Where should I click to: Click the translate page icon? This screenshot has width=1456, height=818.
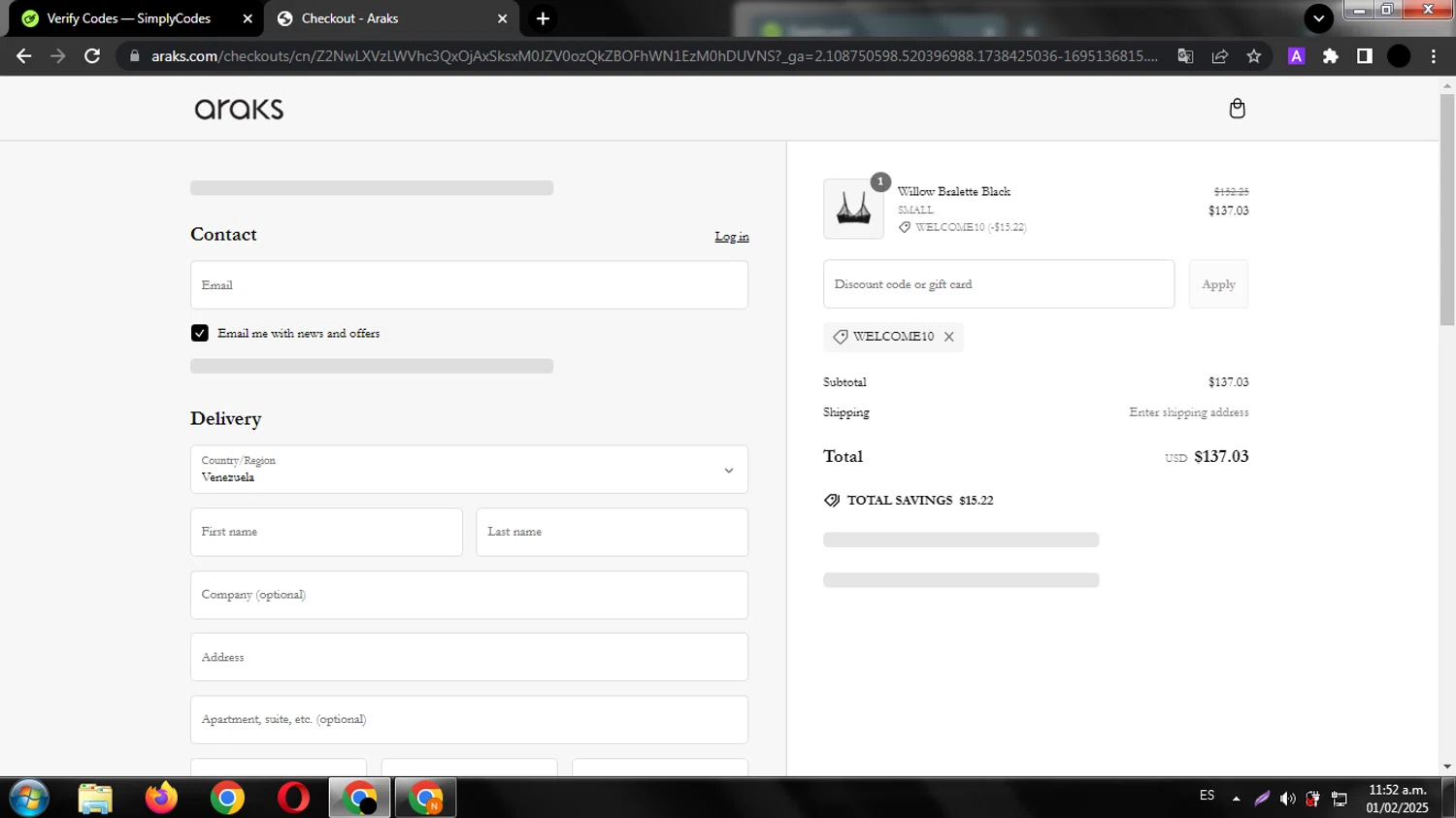1185,56
